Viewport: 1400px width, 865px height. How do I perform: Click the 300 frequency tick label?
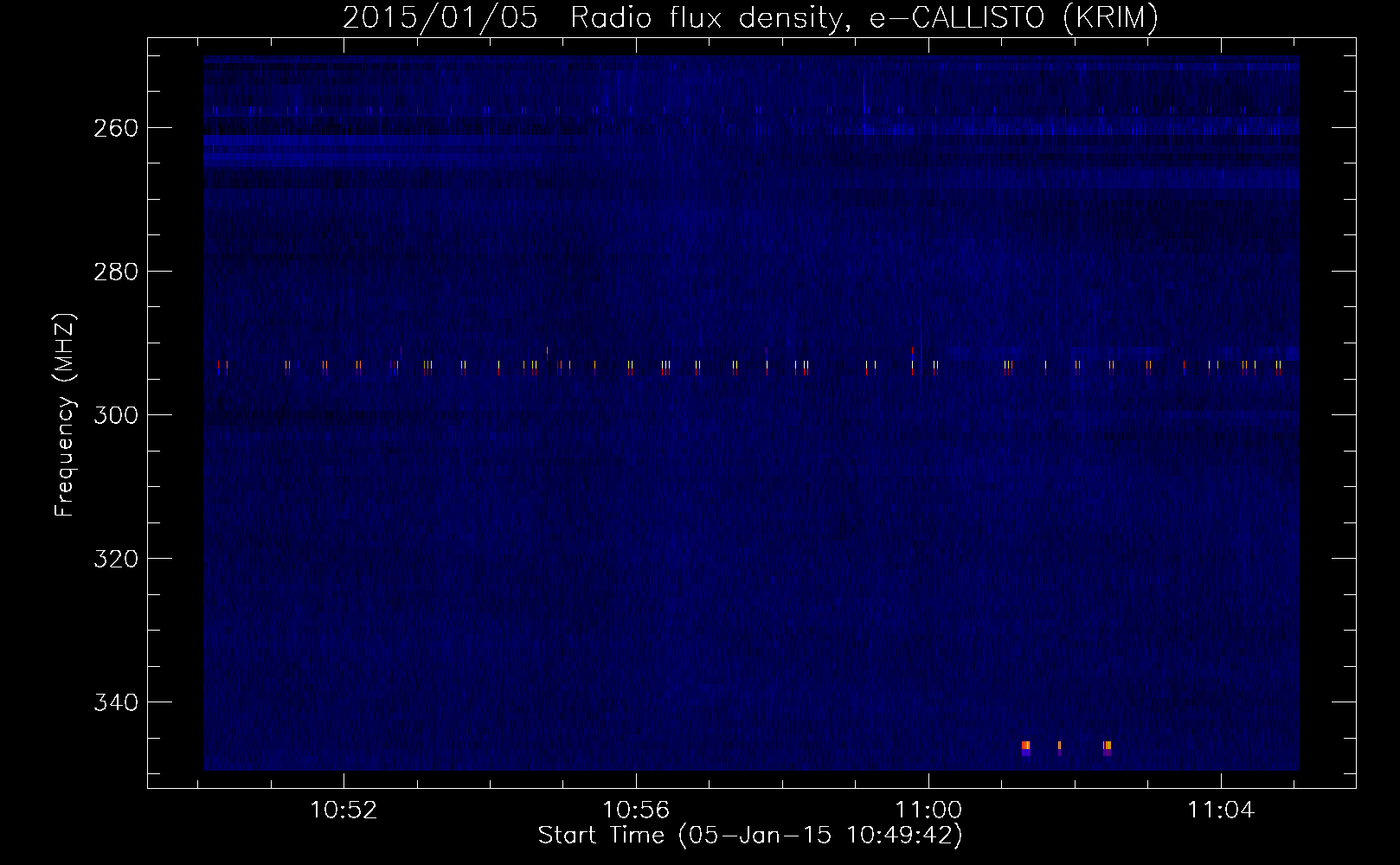coord(114,415)
